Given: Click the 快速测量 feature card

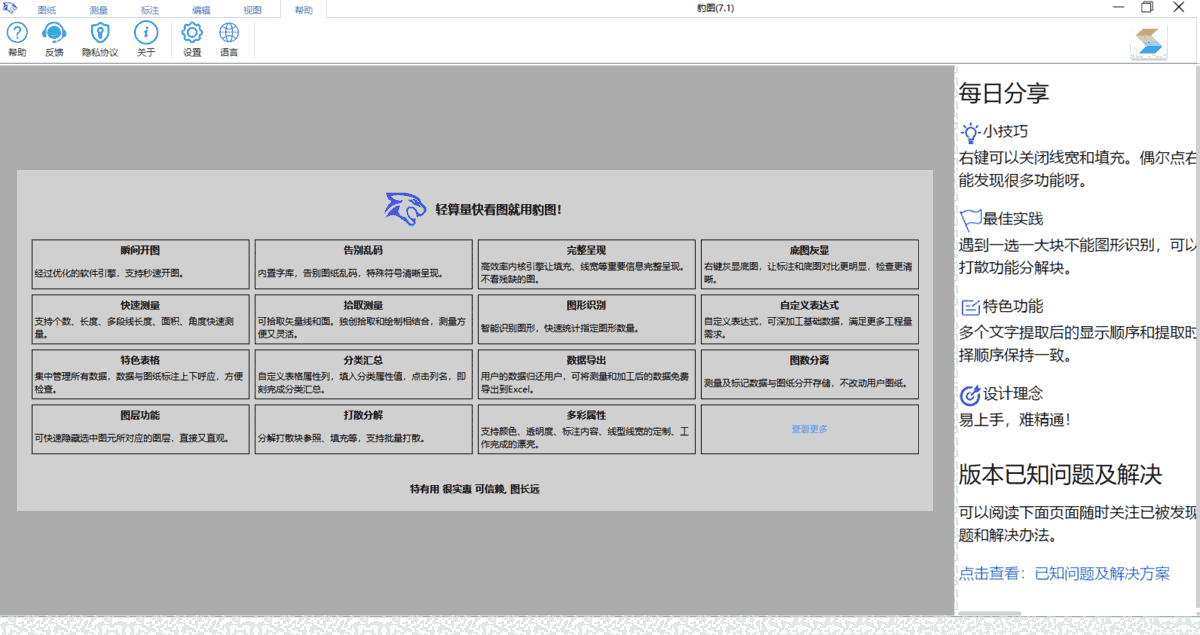Looking at the screenshot, I should pos(139,318).
